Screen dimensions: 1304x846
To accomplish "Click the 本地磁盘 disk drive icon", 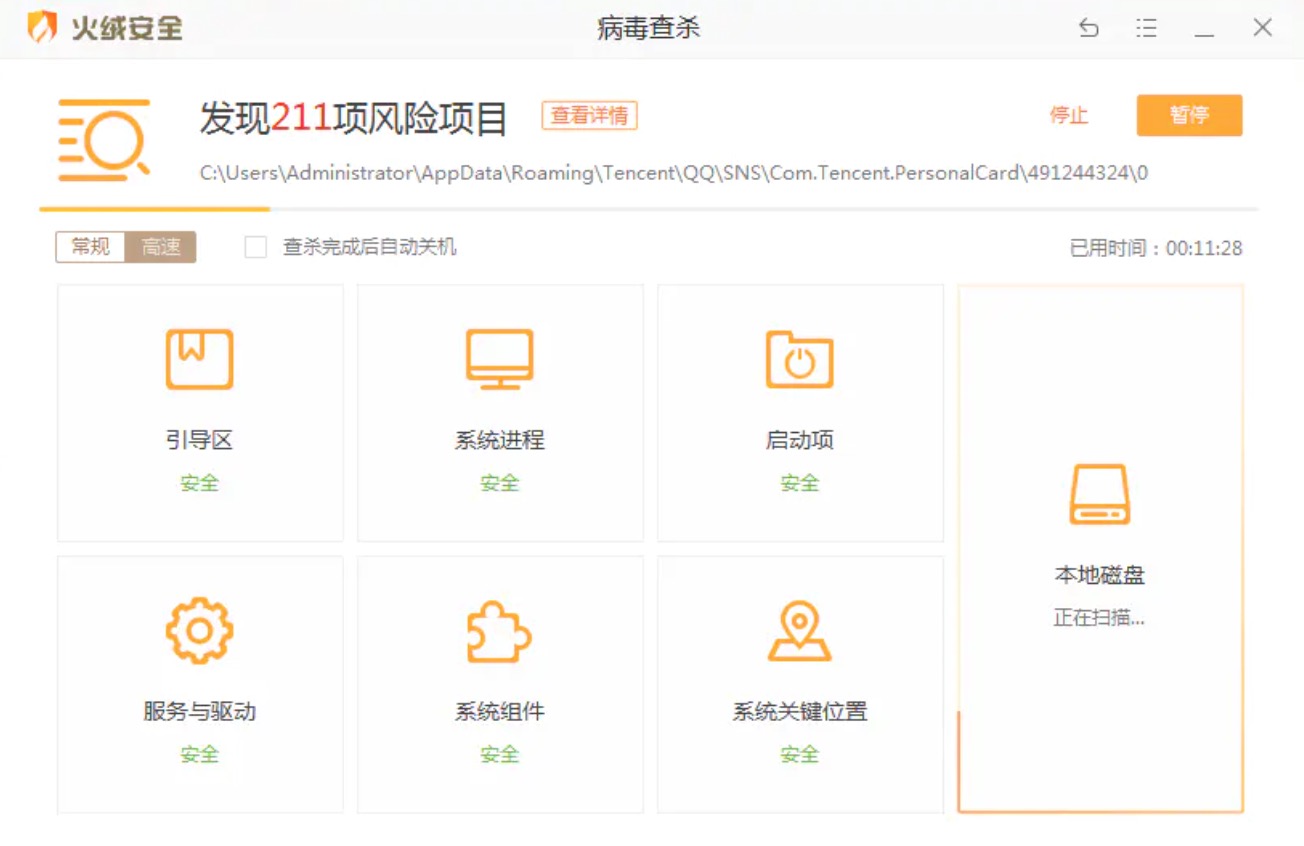I will tap(1099, 494).
